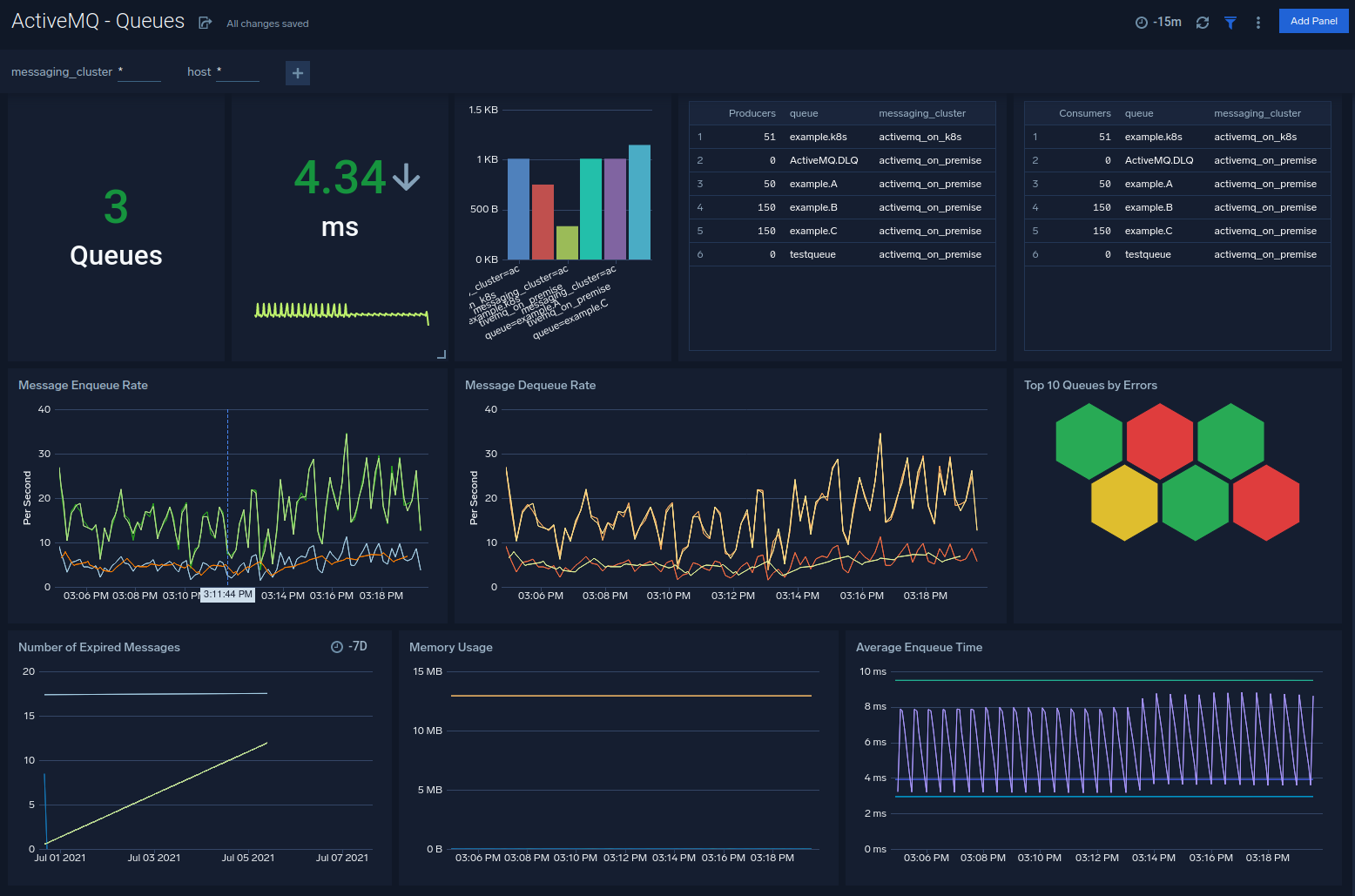
Task: Refresh the dashboard data
Action: pos(1203,23)
